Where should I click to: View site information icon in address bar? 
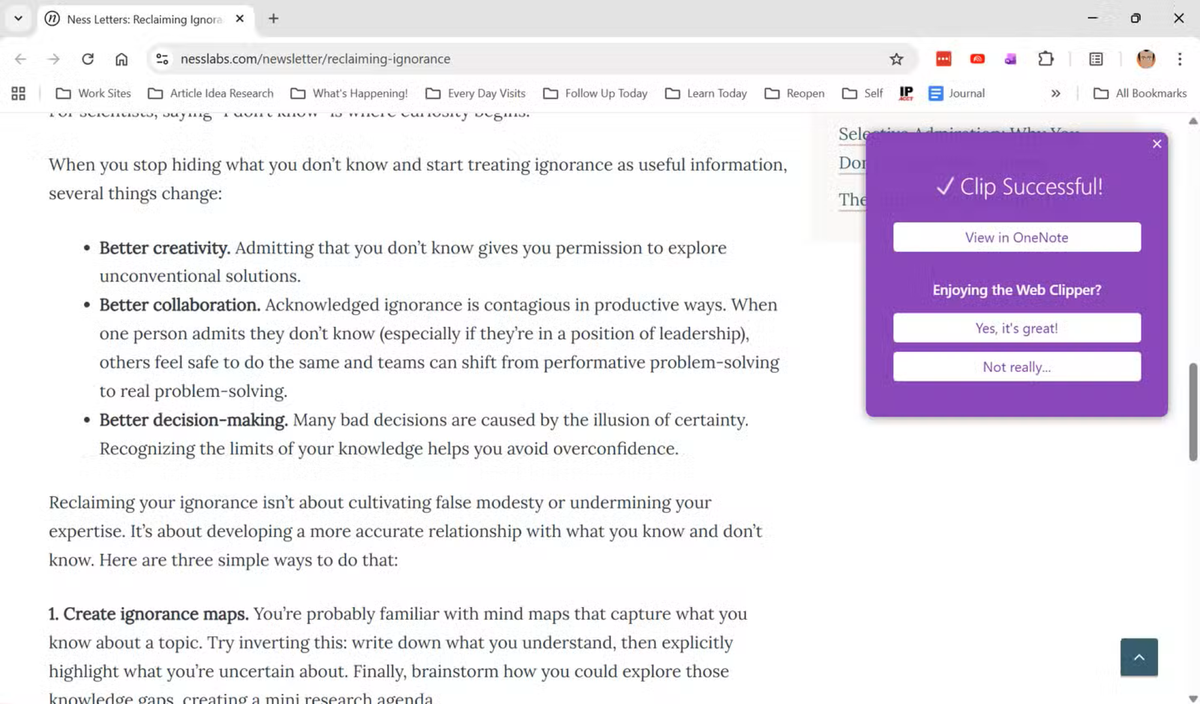tap(162, 59)
